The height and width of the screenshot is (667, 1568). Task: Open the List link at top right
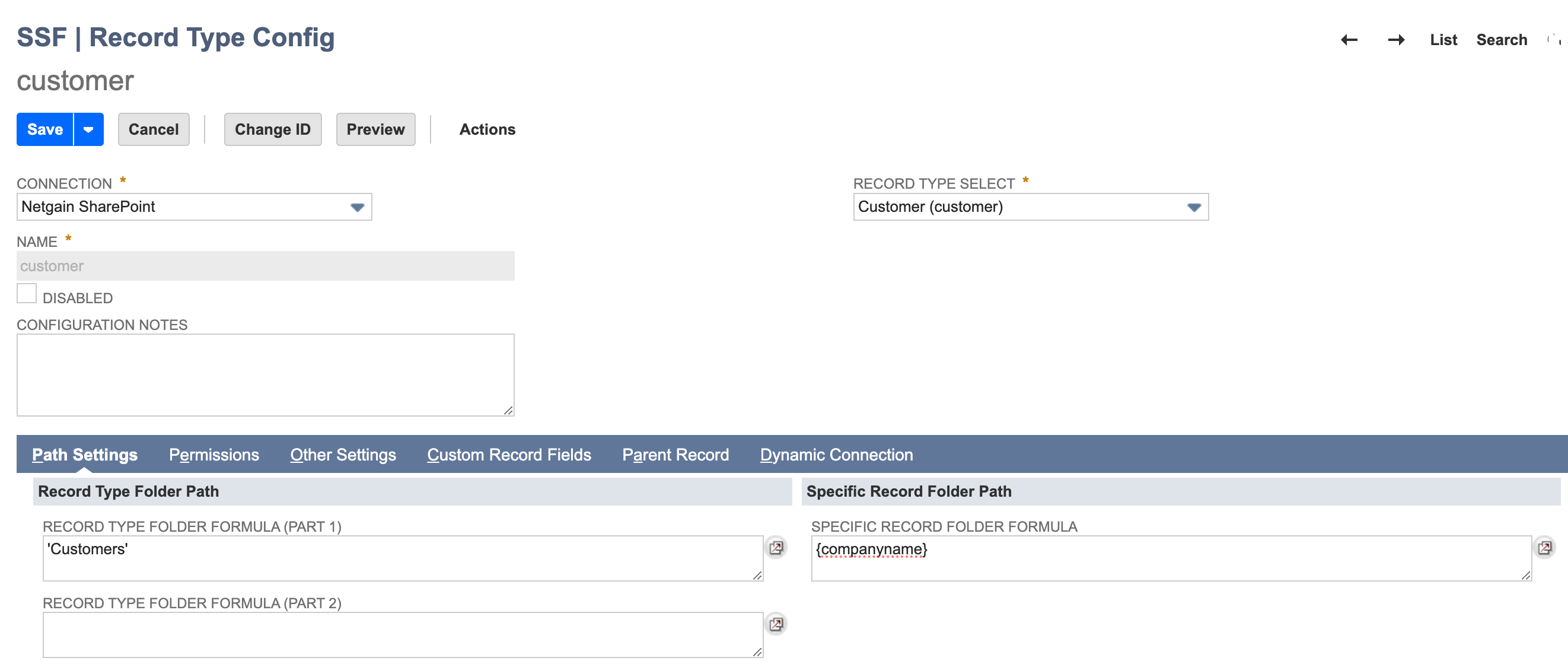(x=1443, y=40)
